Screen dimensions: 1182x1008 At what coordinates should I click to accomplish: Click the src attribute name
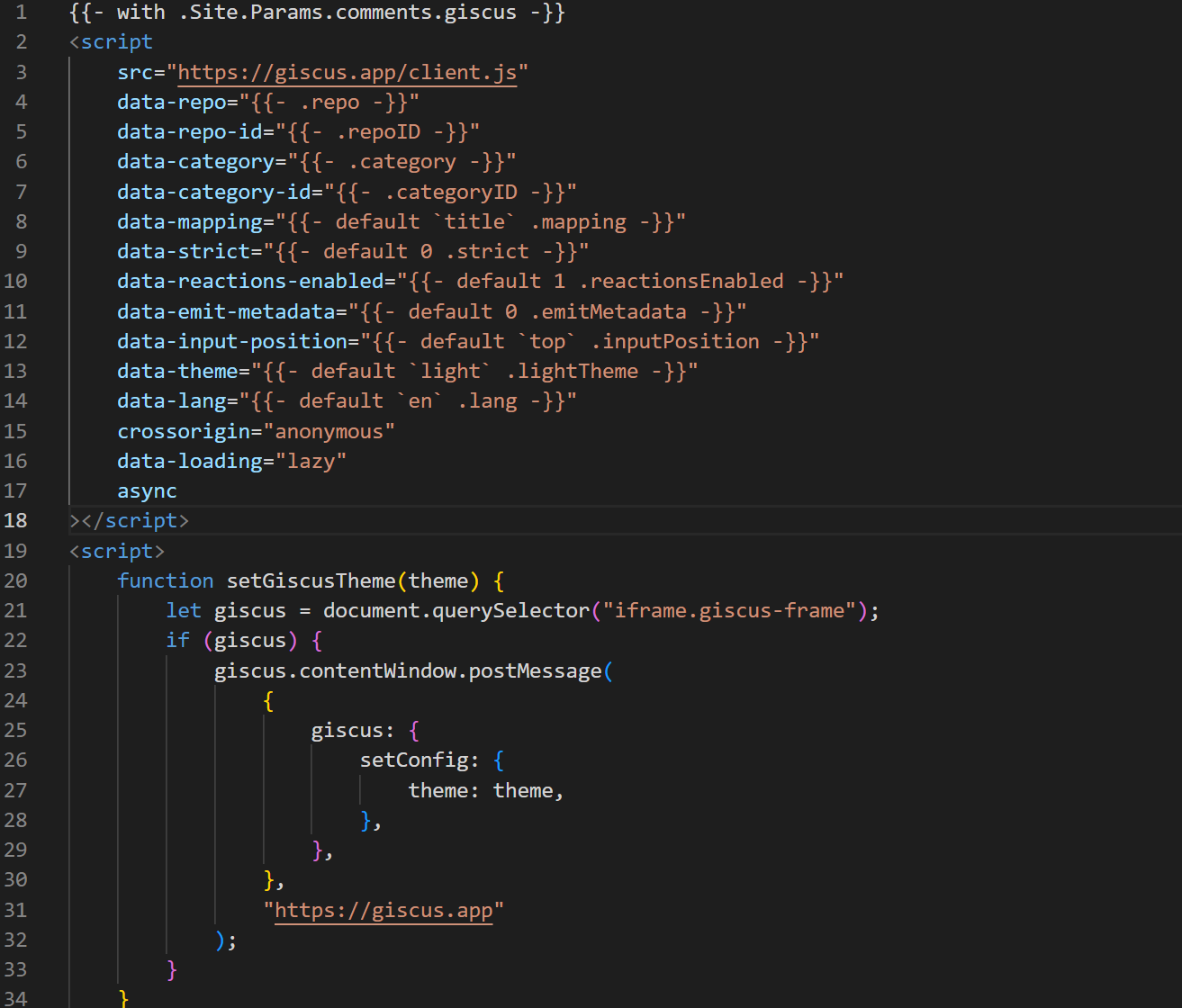point(135,72)
